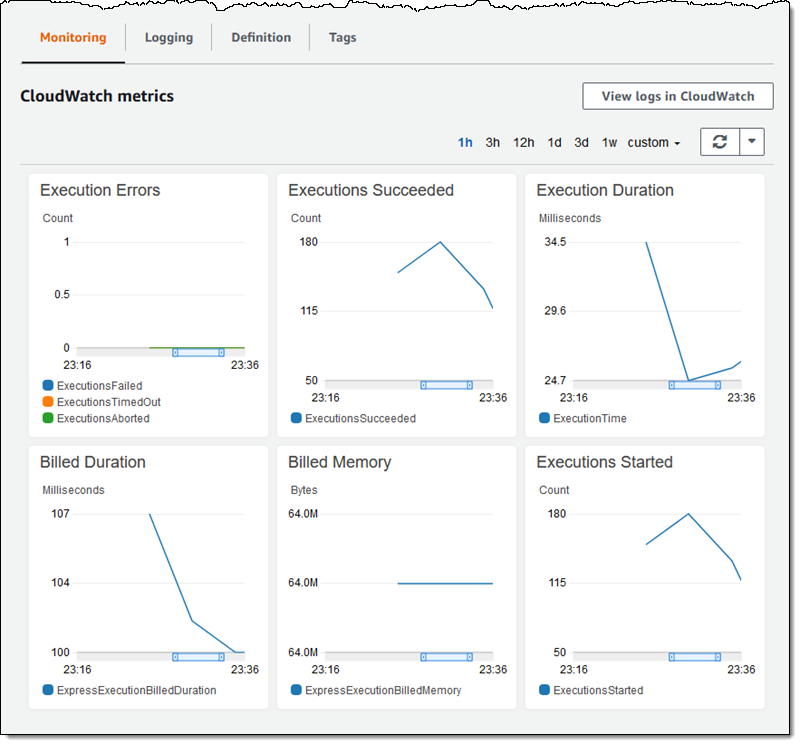Click ExecutionTime legend series icon

(544, 418)
